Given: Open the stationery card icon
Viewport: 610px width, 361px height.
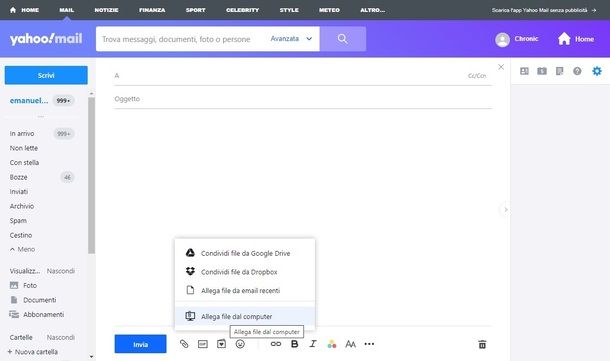Looking at the screenshot, I should [x=221, y=344].
